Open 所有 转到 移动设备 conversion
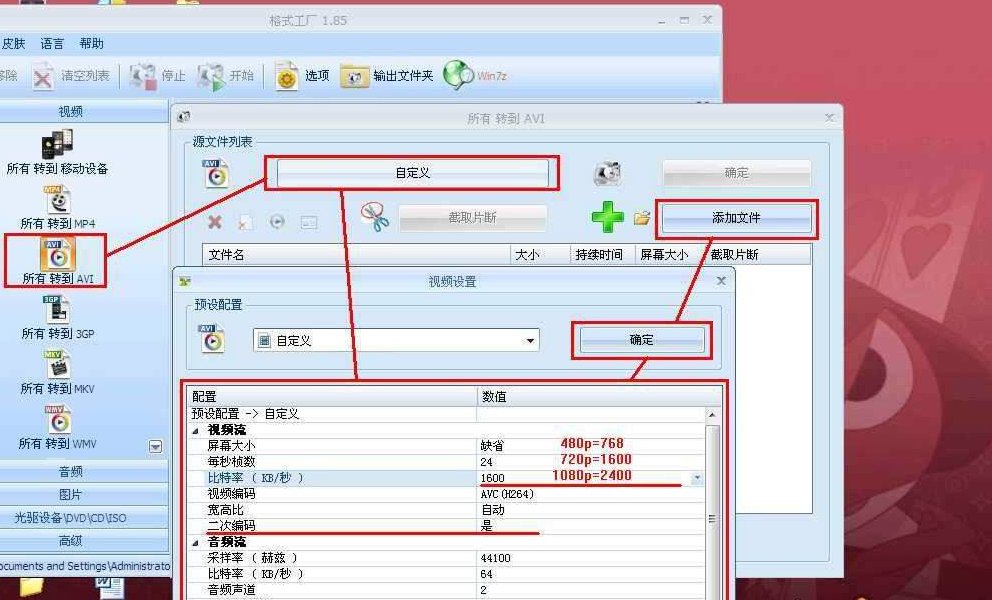The image size is (992, 600). point(56,146)
